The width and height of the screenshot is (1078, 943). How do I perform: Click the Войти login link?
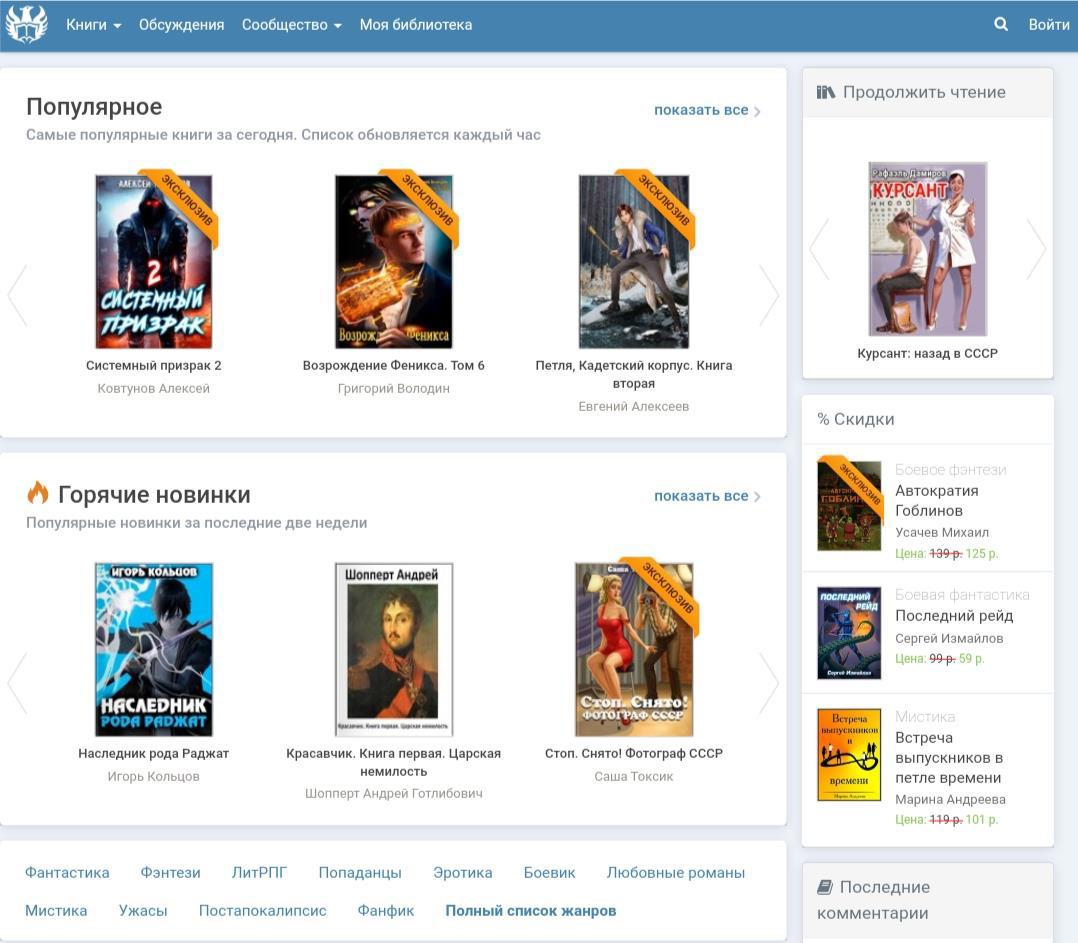pyautogui.click(x=1048, y=25)
